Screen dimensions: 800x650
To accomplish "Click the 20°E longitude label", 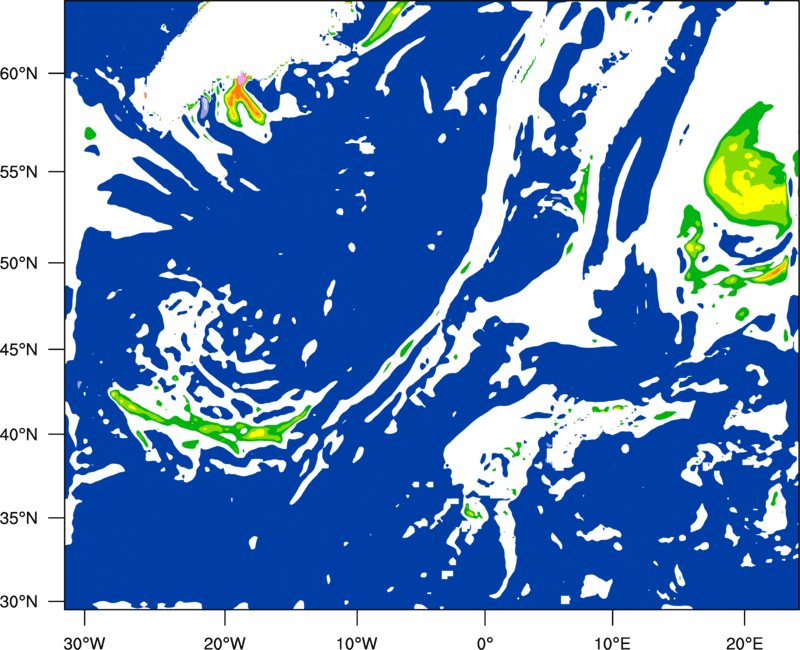I will [x=744, y=643].
